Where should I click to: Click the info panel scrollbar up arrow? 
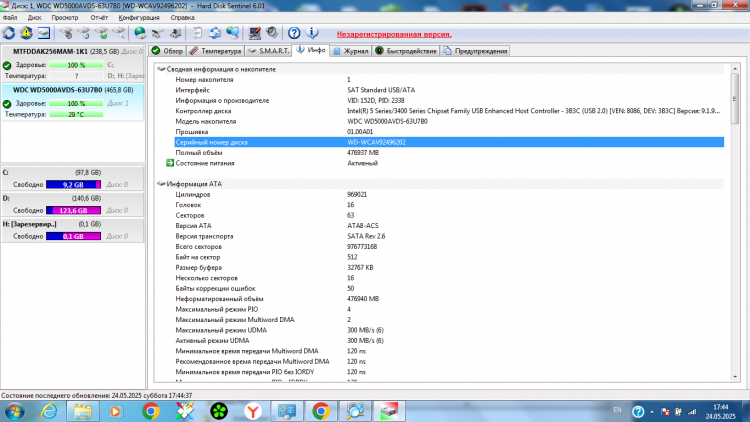pyautogui.click(x=735, y=69)
